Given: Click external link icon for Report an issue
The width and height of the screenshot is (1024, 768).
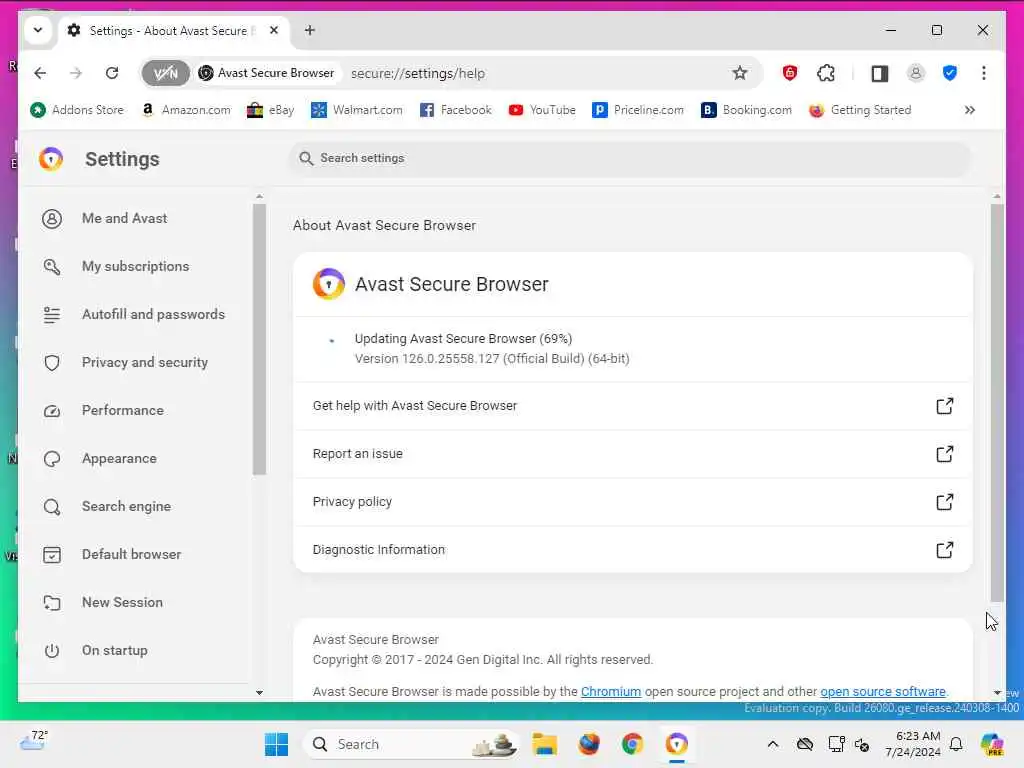Looking at the screenshot, I should click(944, 454).
